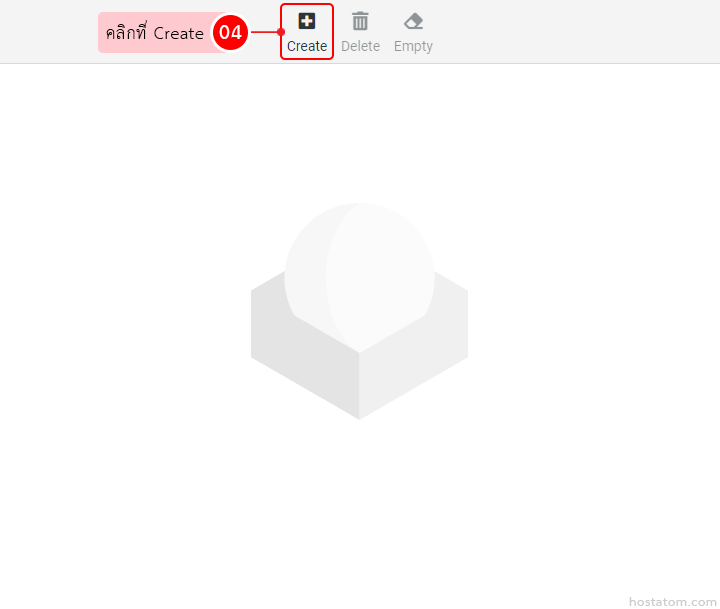Click the bottom corner of the gray box illustration
The width and height of the screenshot is (720, 609).
tap(359, 417)
